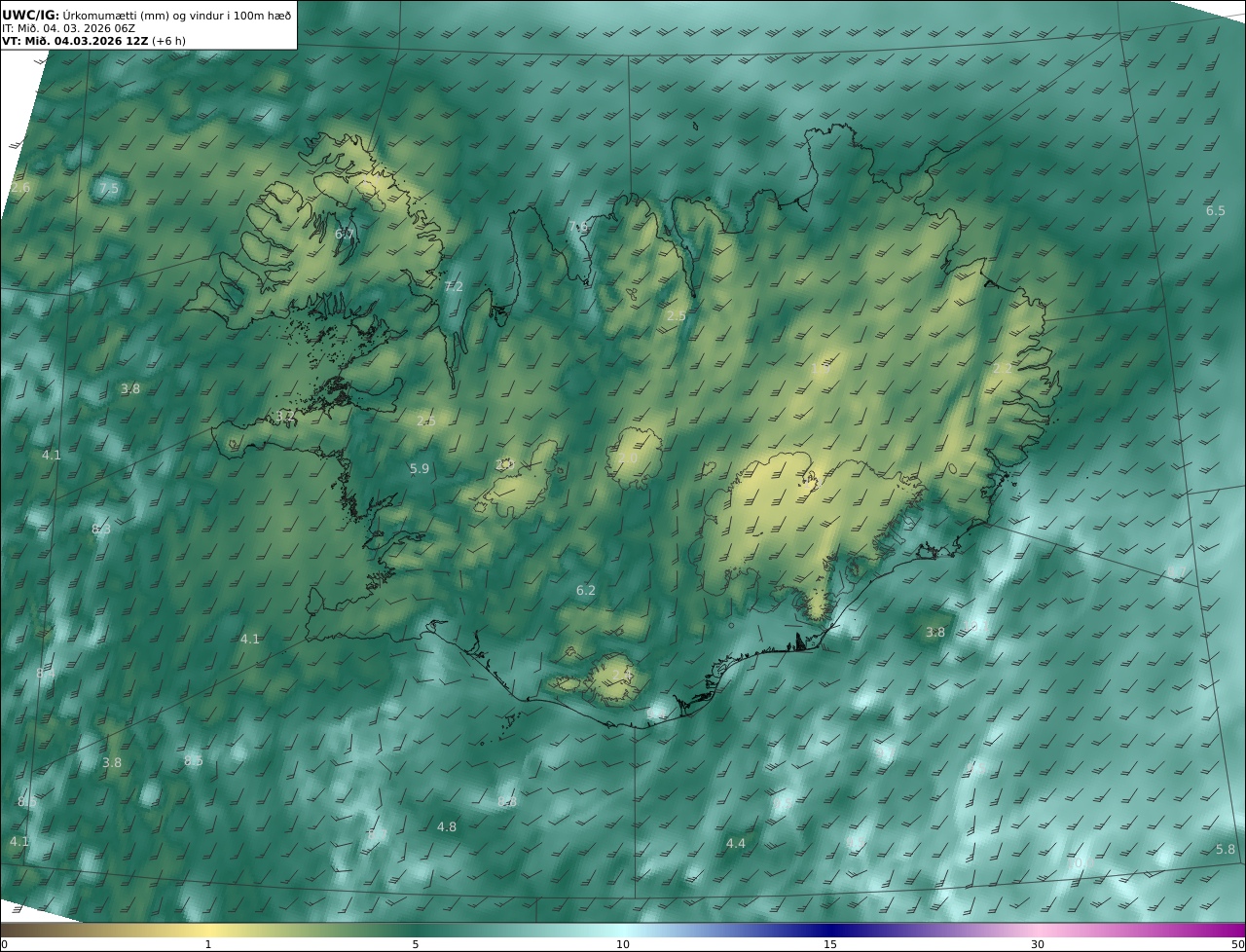1246x952 pixels.
Task: Click the 4.8 value label over the ocean
Action: (x=447, y=826)
